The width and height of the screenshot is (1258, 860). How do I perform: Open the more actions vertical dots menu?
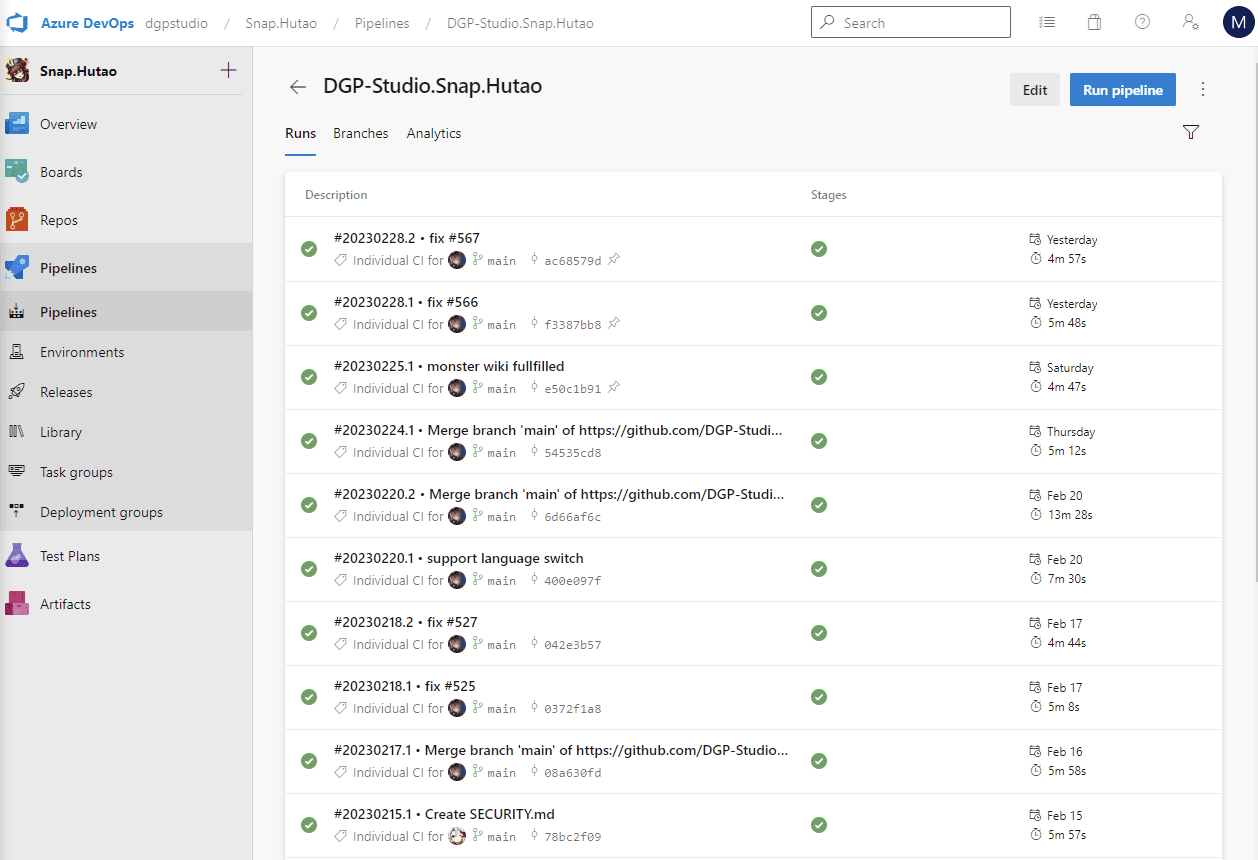point(1203,89)
